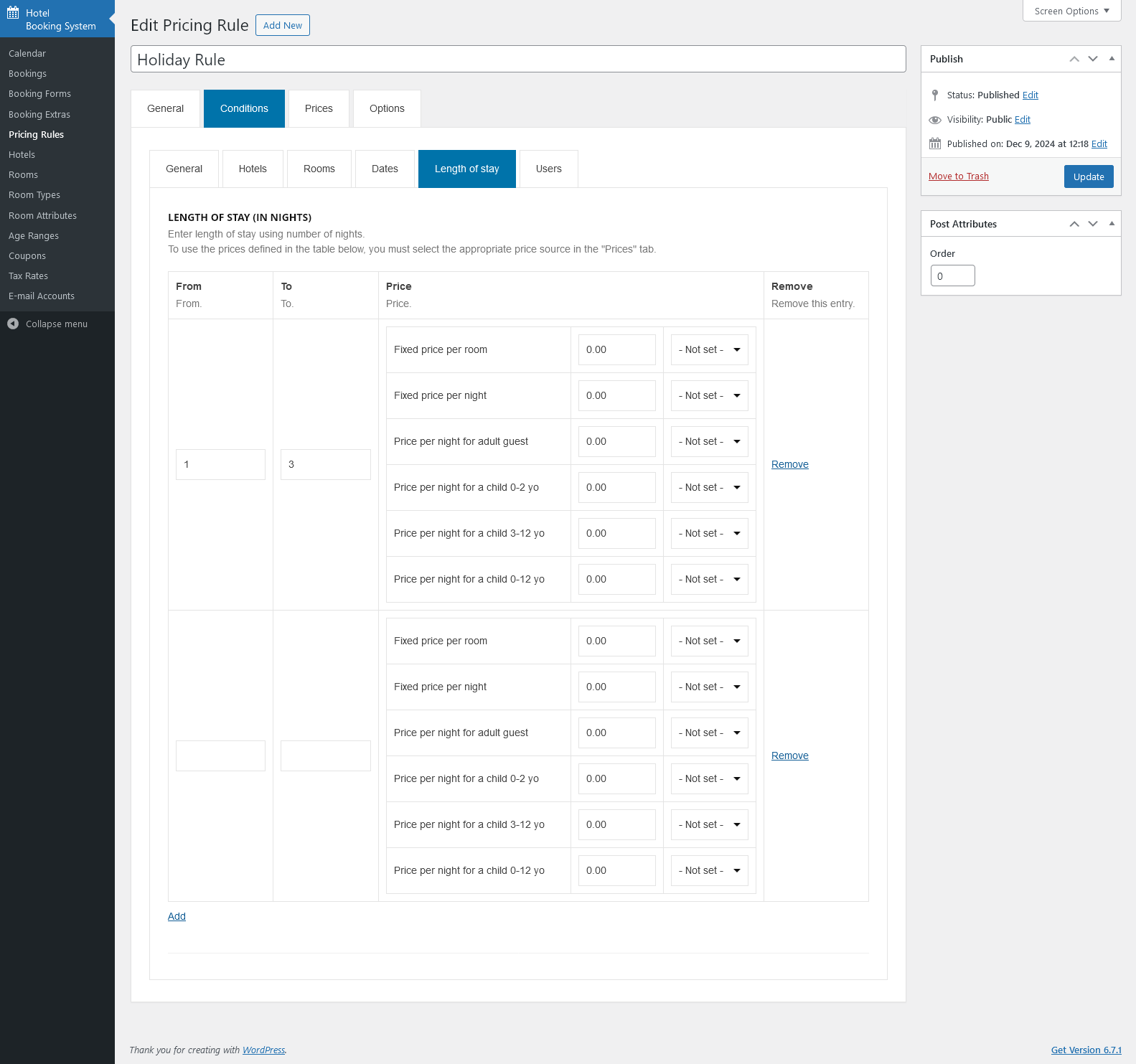Click the Add New button
The width and height of the screenshot is (1136, 1064).
click(283, 25)
